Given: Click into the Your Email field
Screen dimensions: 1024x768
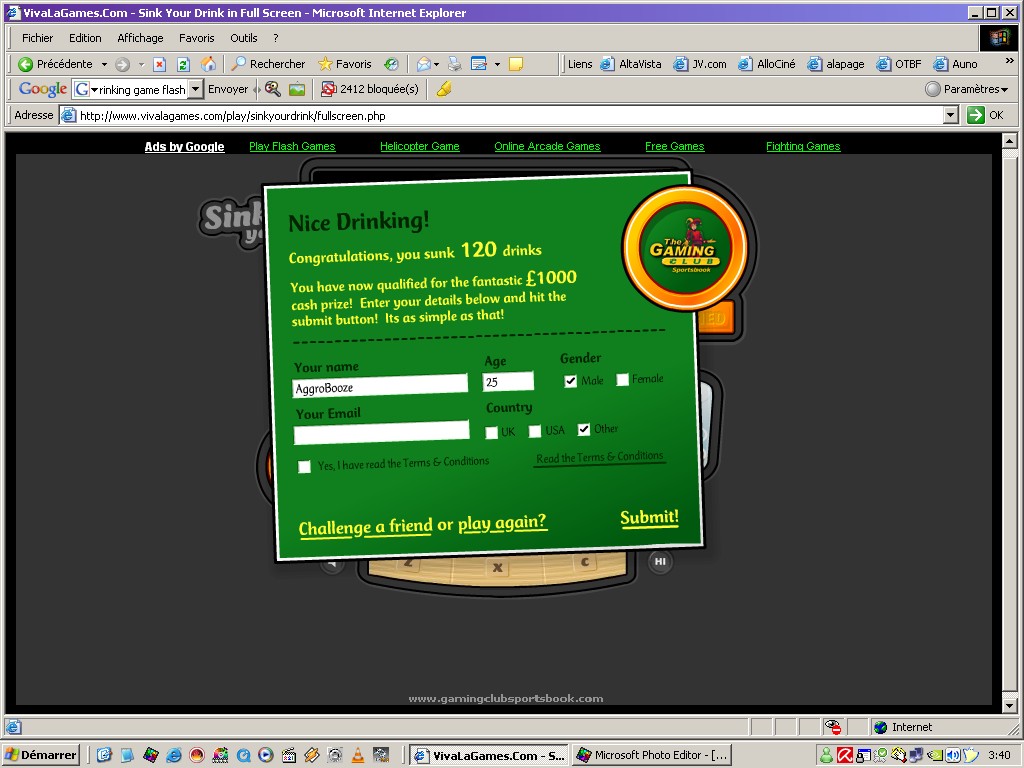Looking at the screenshot, I should [381, 432].
